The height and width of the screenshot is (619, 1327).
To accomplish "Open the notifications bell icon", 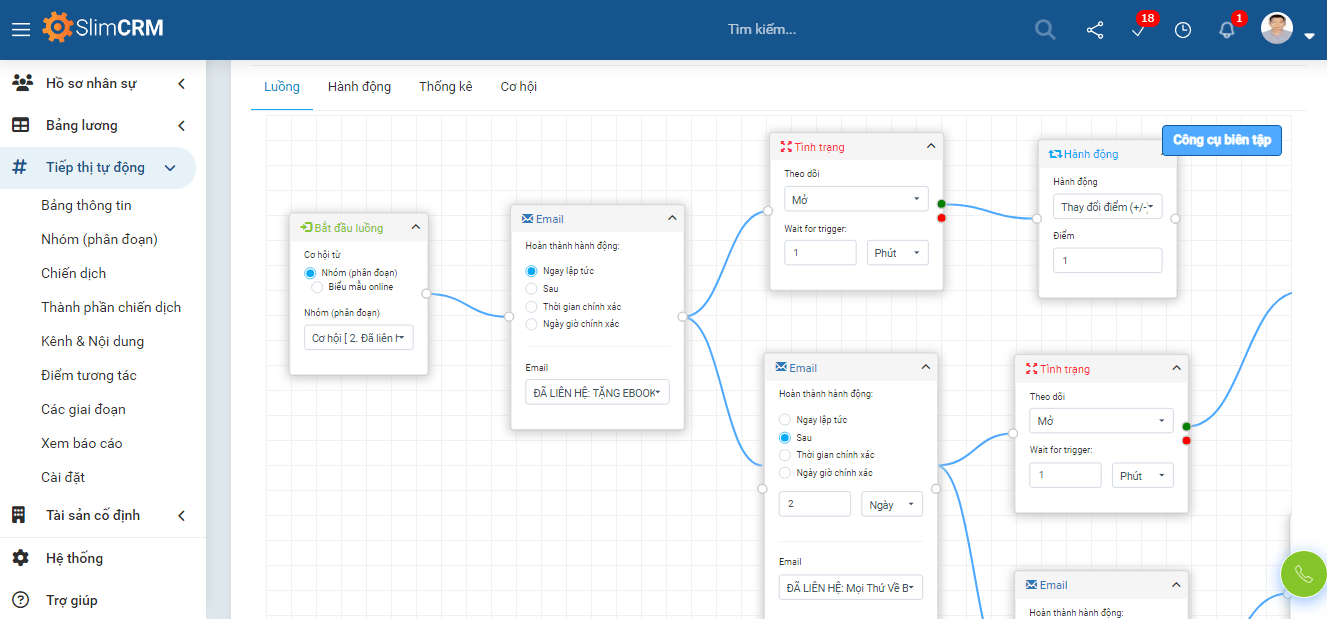I will 1227,30.
